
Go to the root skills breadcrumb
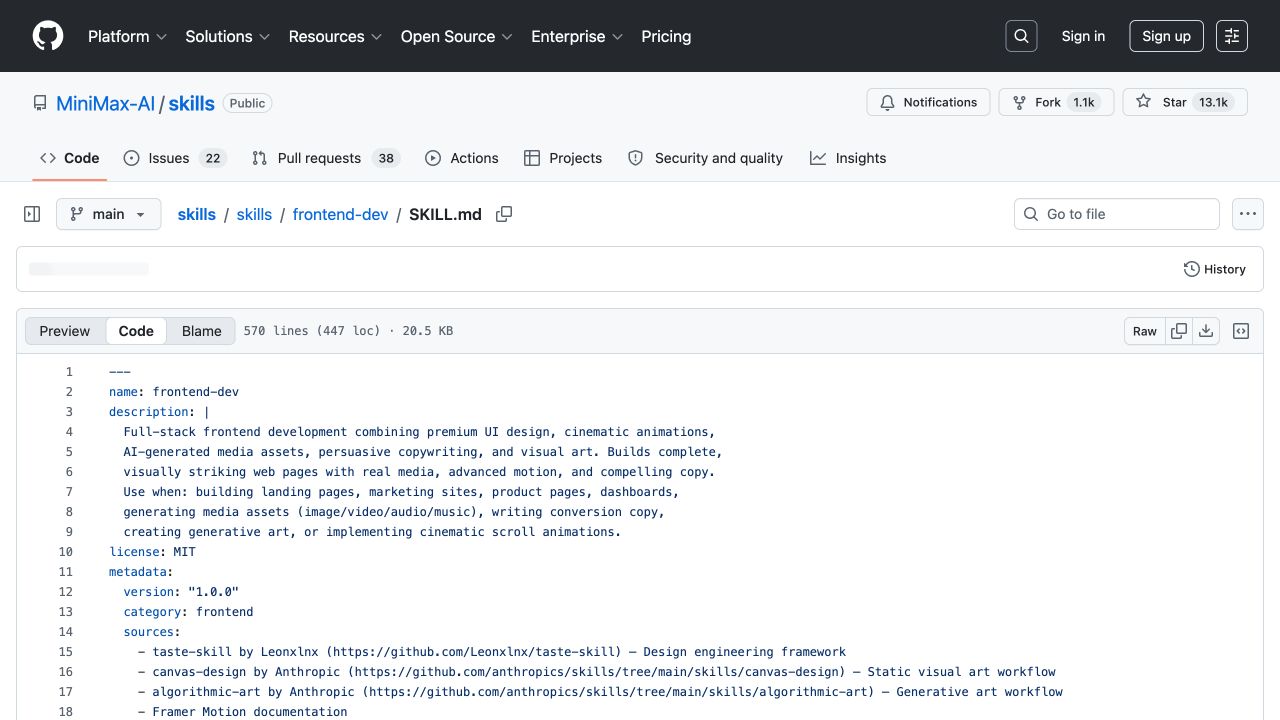(196, 214)
